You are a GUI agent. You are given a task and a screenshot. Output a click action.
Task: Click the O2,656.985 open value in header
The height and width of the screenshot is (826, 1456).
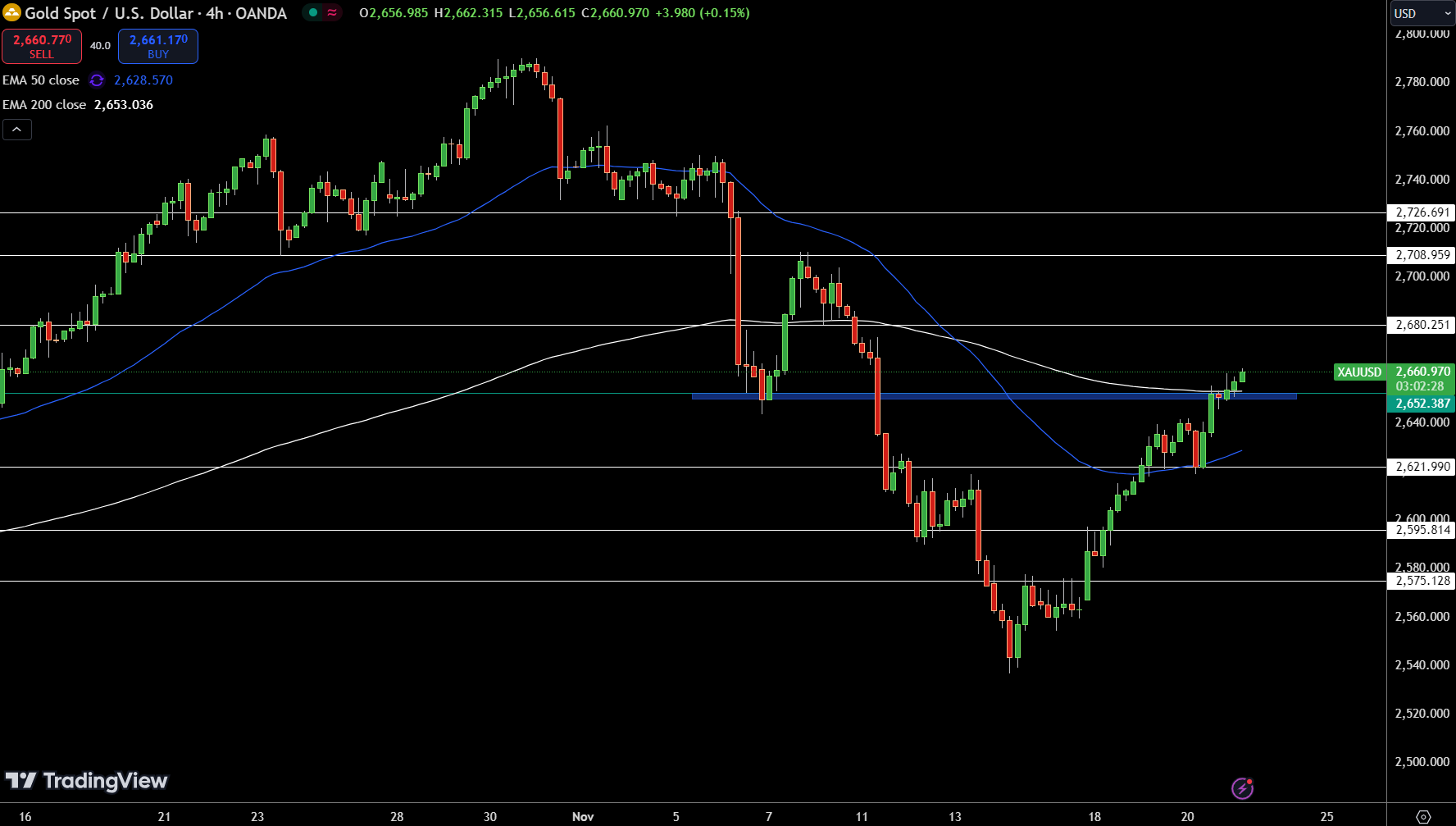[x=394, y=13]
